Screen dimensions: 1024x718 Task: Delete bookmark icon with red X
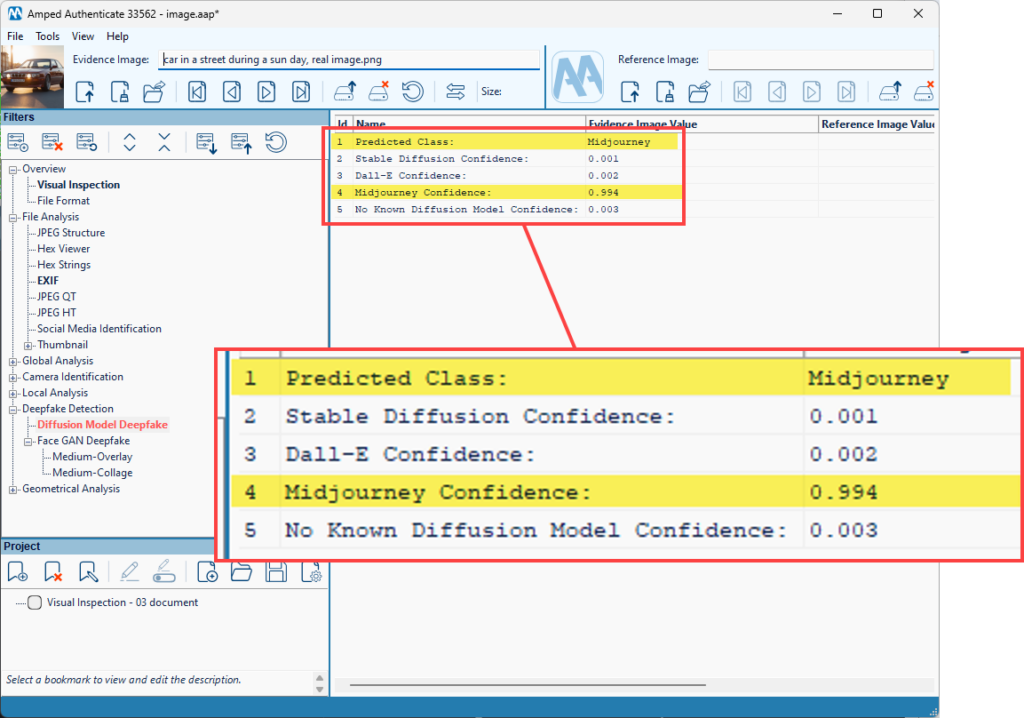point(52,572)
